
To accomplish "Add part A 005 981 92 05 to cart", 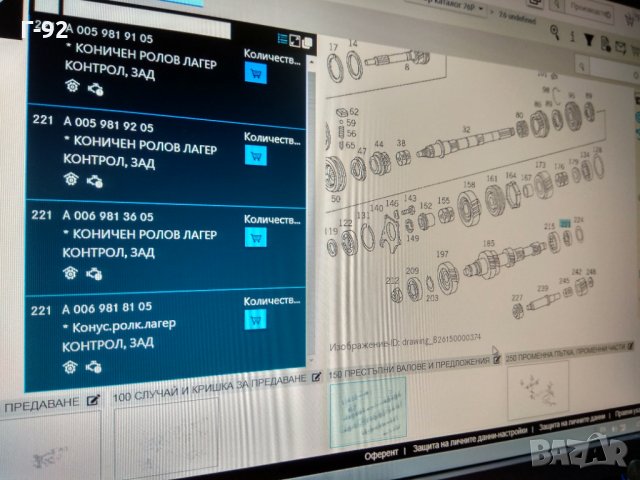I will 255,155.
